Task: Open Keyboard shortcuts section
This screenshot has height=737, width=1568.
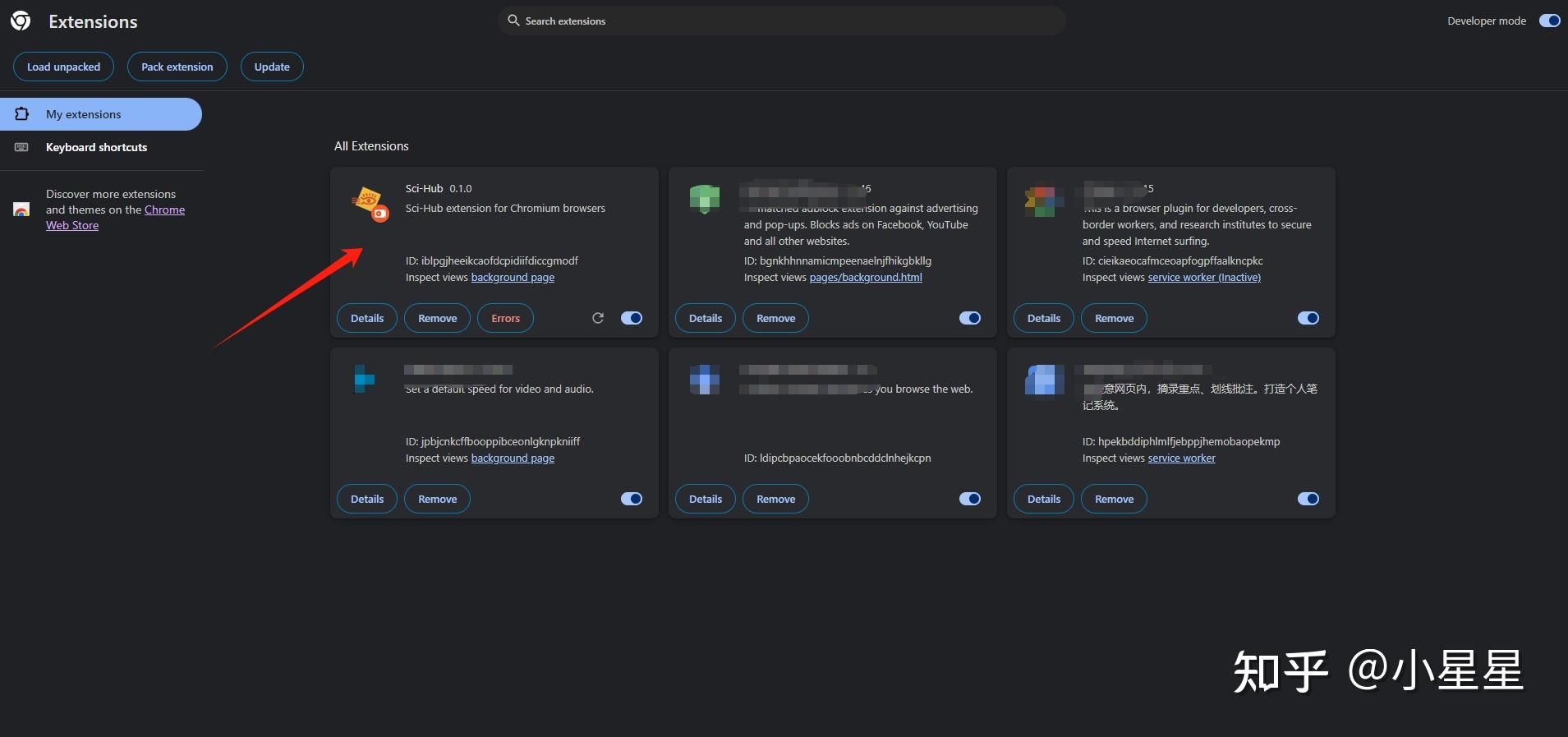Action: [101, 147]
